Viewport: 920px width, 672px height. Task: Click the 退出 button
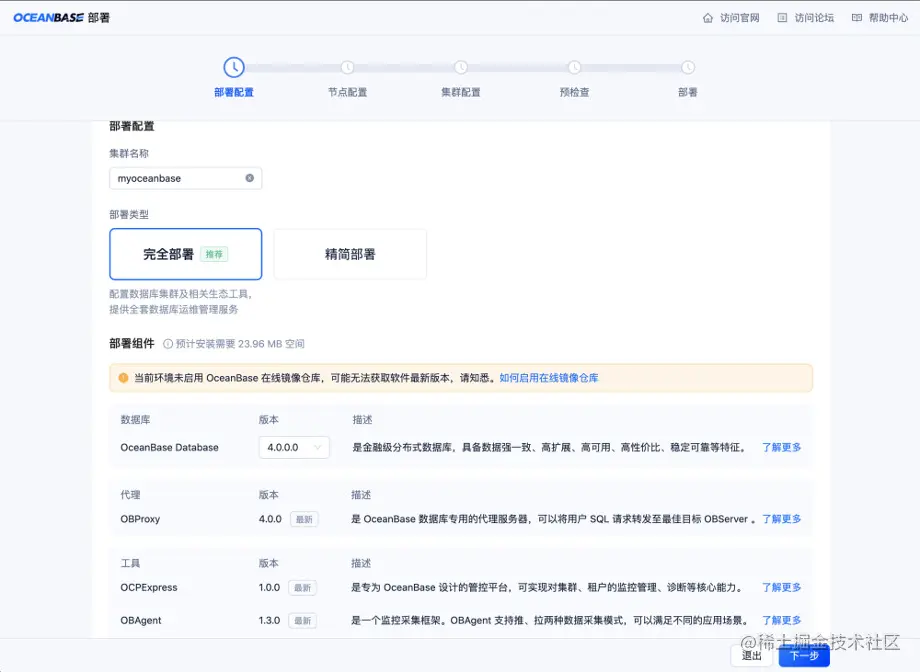pos(751,656)
